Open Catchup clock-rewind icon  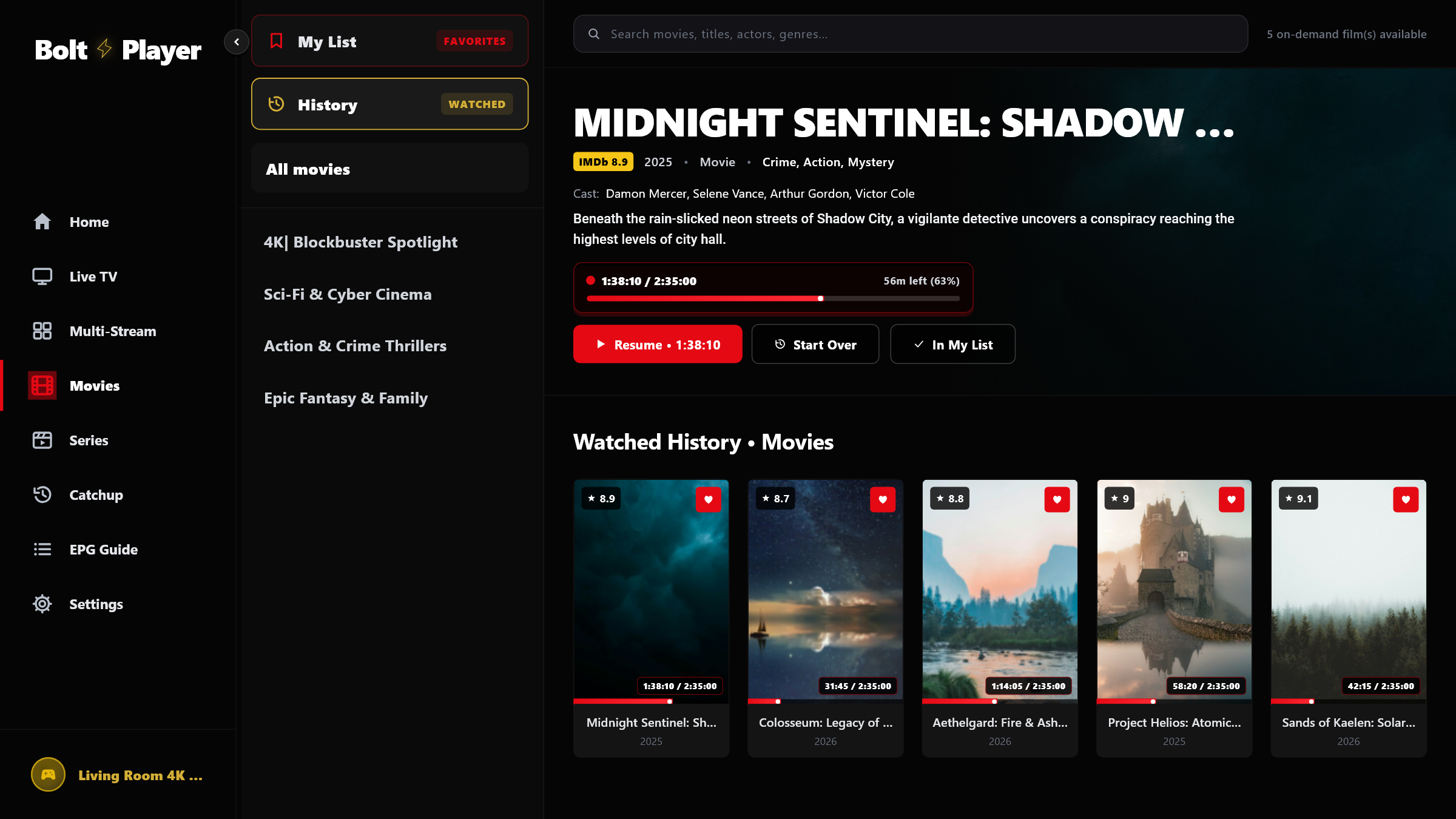42,495
